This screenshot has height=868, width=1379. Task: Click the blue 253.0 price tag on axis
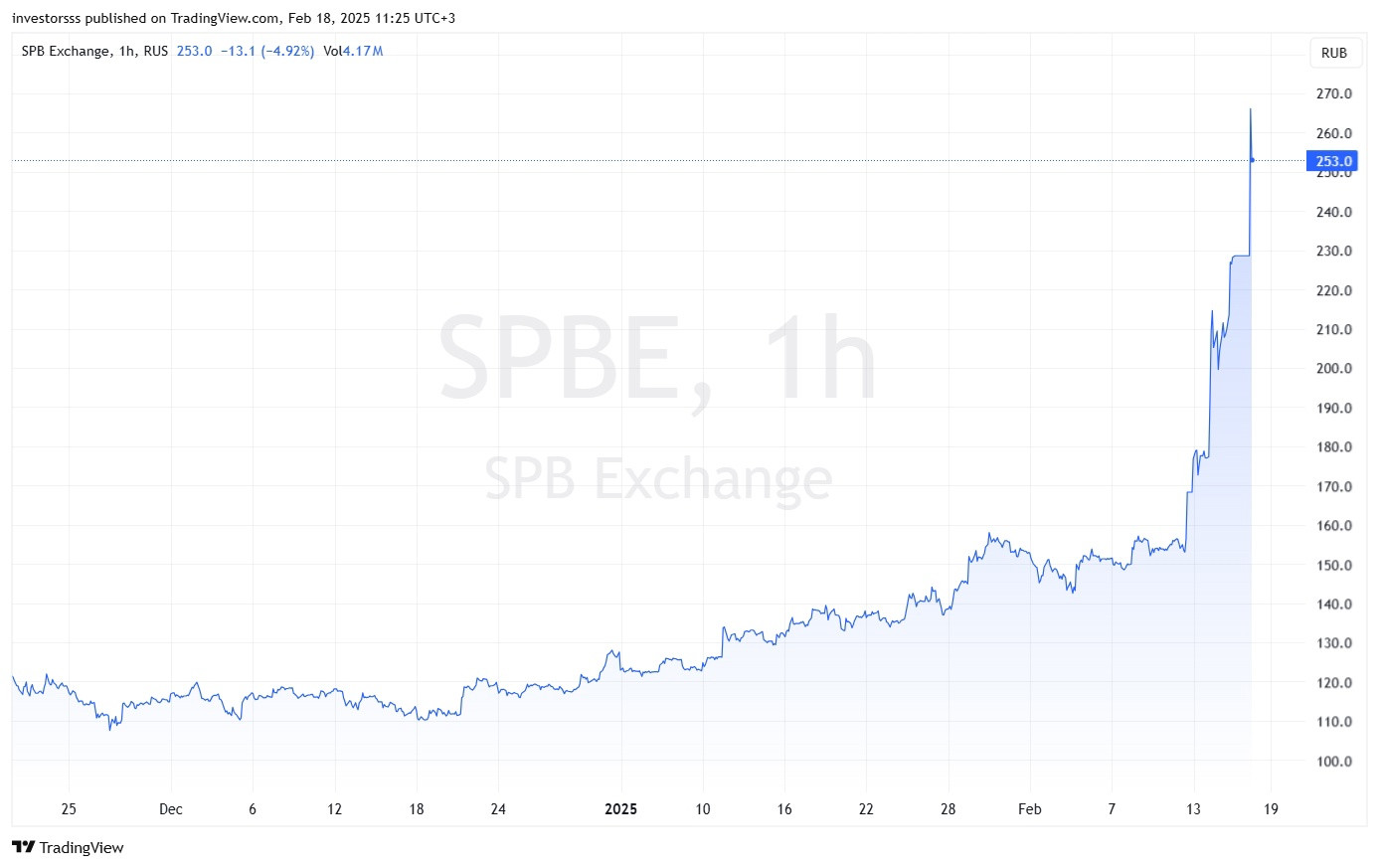pos(1332,161)
